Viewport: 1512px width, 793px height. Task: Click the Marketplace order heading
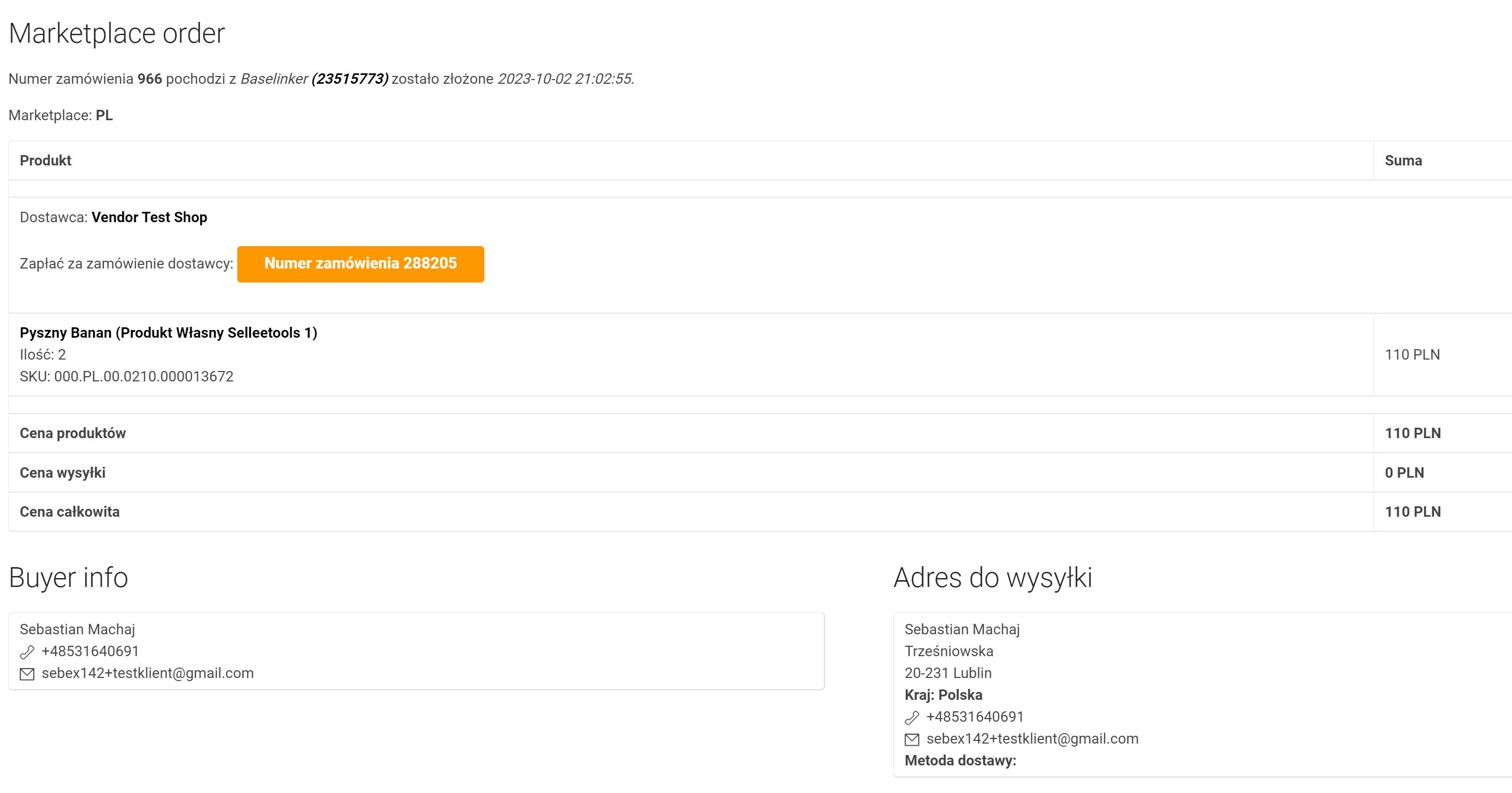pos(117,33)
